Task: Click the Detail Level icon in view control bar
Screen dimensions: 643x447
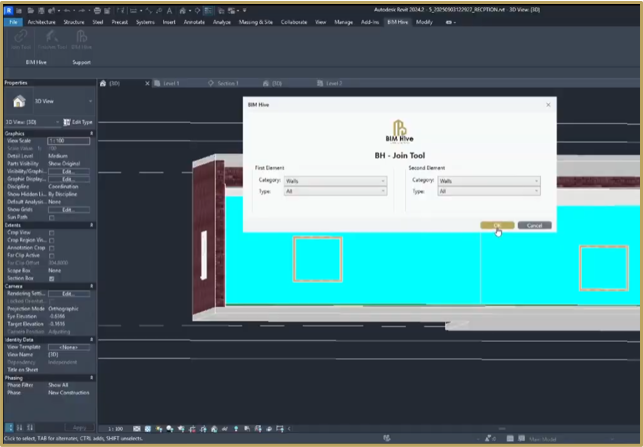Action: (x=137, y=429)
